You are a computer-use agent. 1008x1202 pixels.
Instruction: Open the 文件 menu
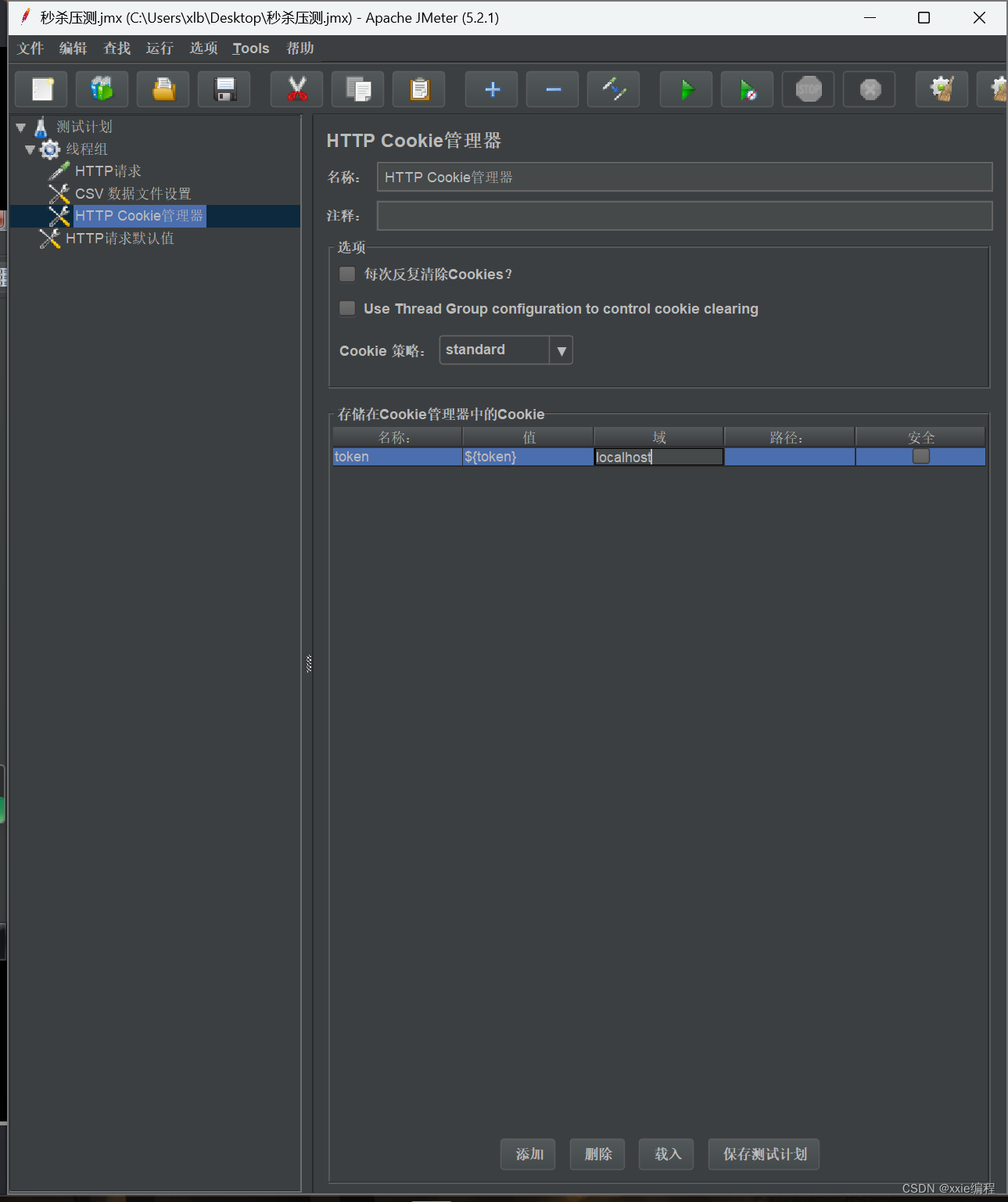point(30,48)
